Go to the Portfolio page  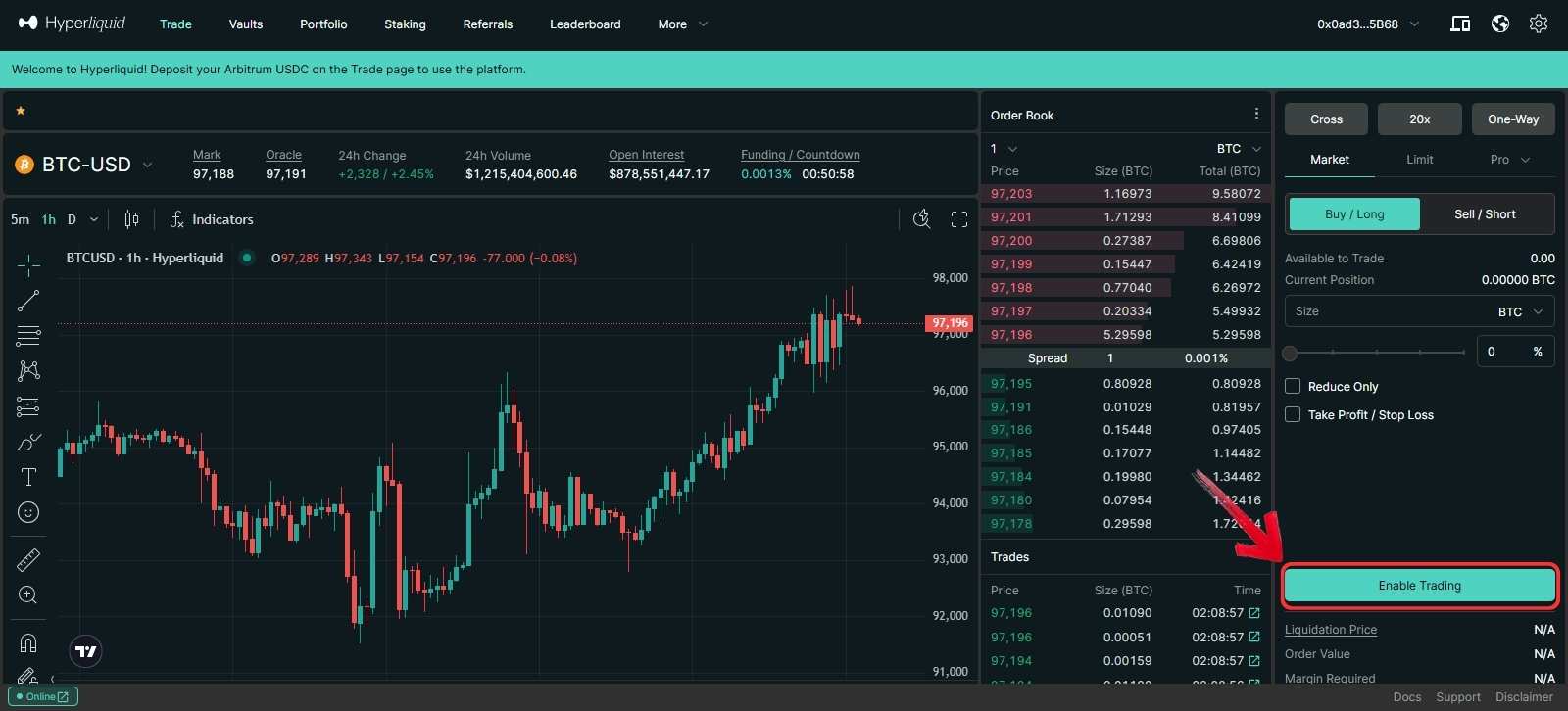pos(323,24)
